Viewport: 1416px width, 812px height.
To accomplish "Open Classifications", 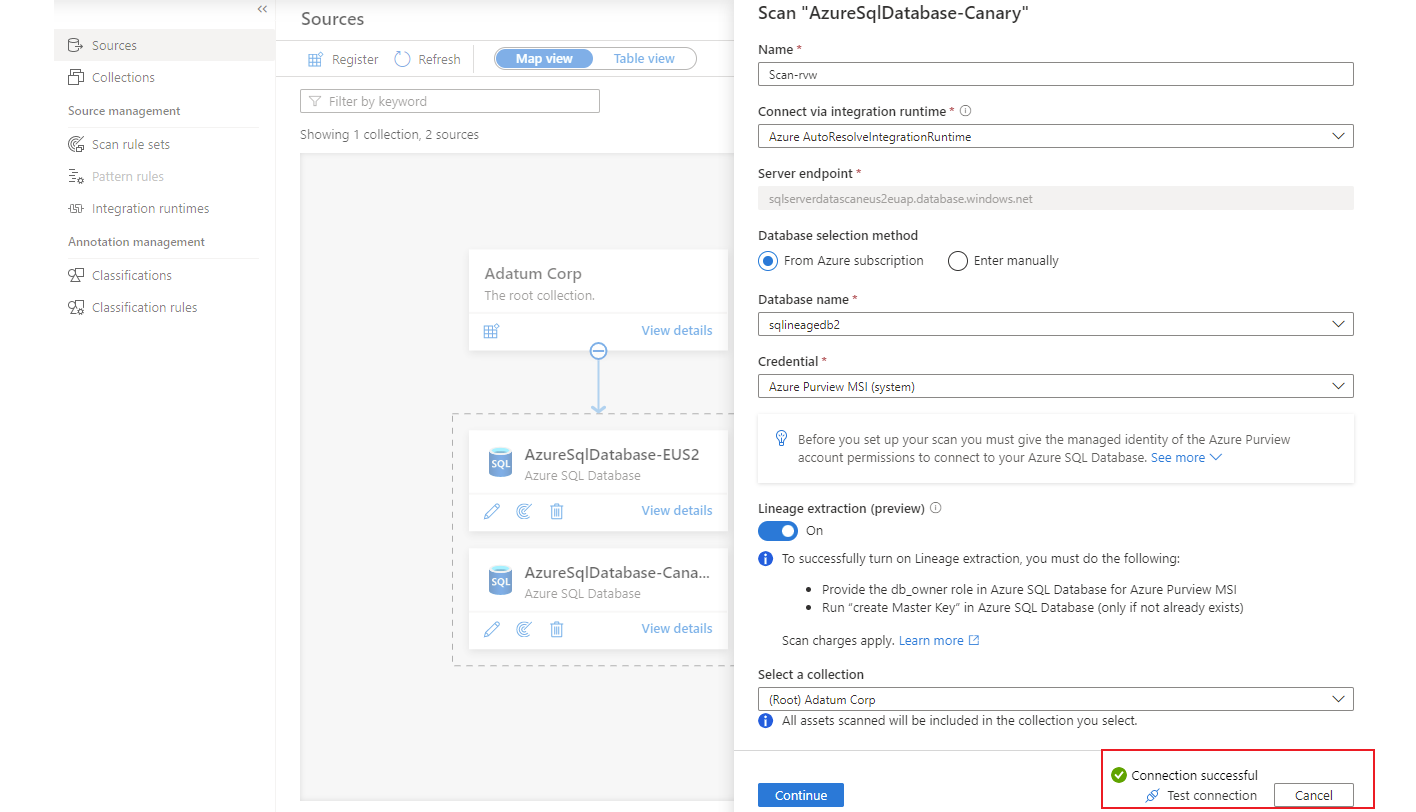I will pos(131,275).
